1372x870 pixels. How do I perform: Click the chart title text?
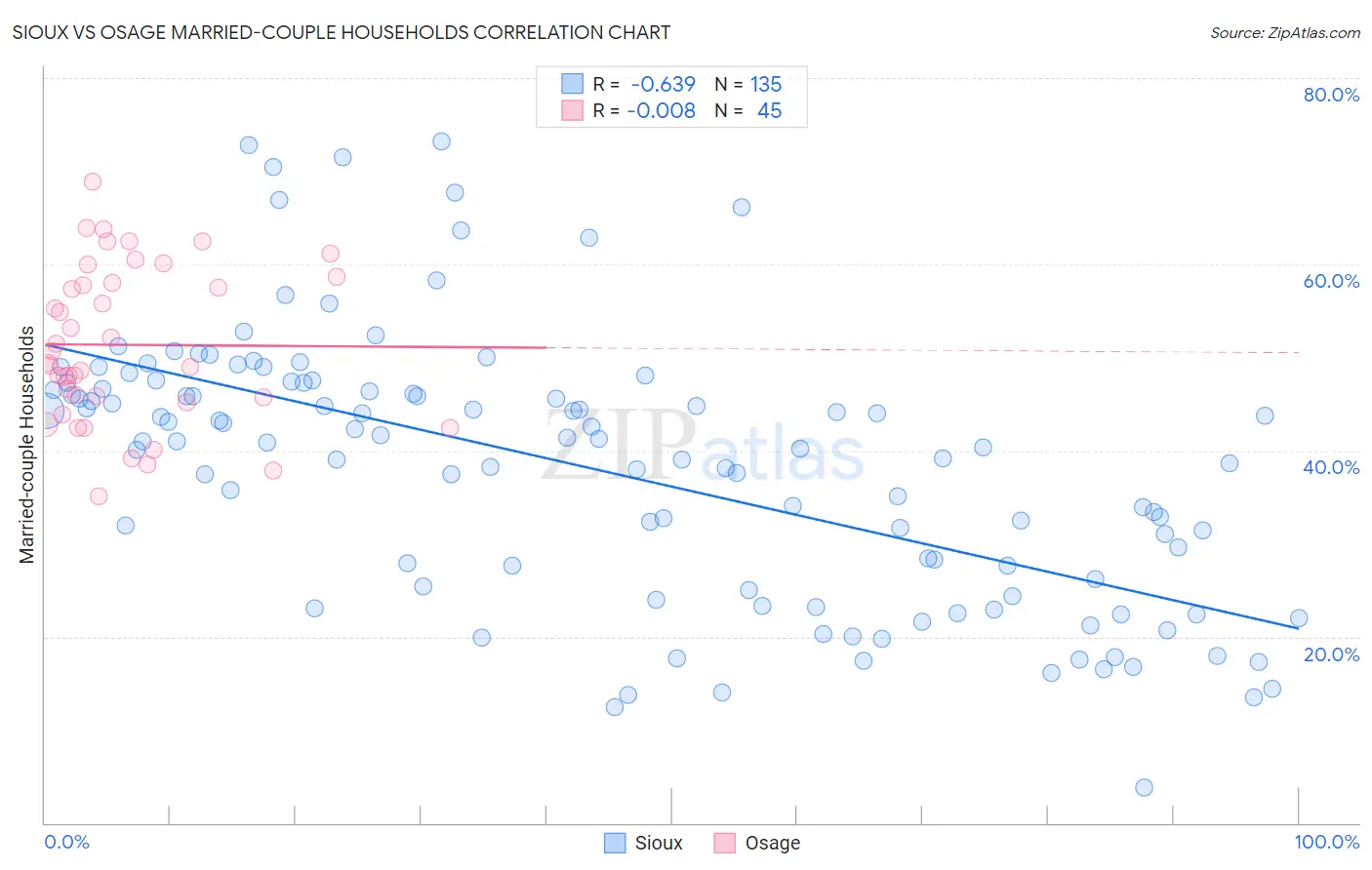click(342, 32)
